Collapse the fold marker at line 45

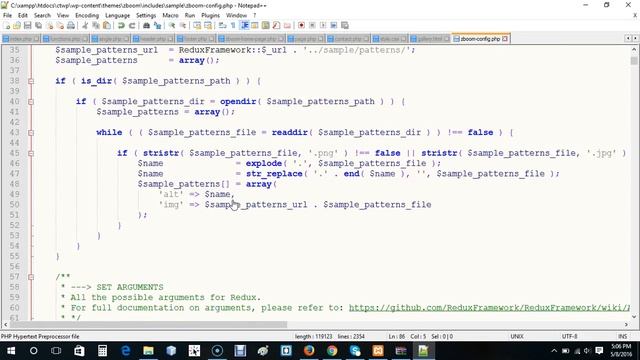(x=31, y=153)
